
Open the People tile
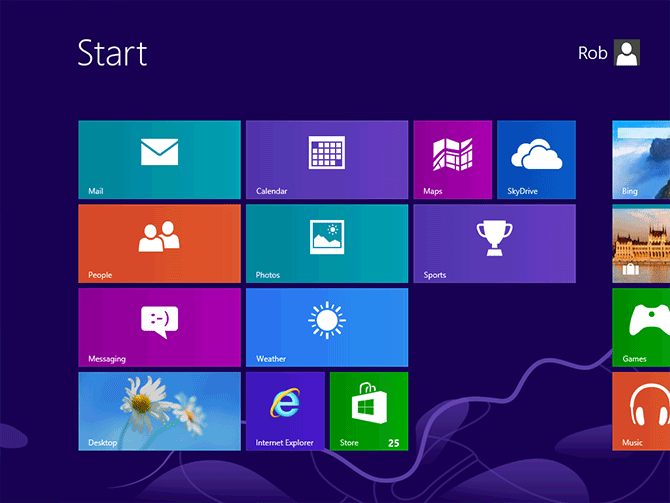click(x=159, y=243)
